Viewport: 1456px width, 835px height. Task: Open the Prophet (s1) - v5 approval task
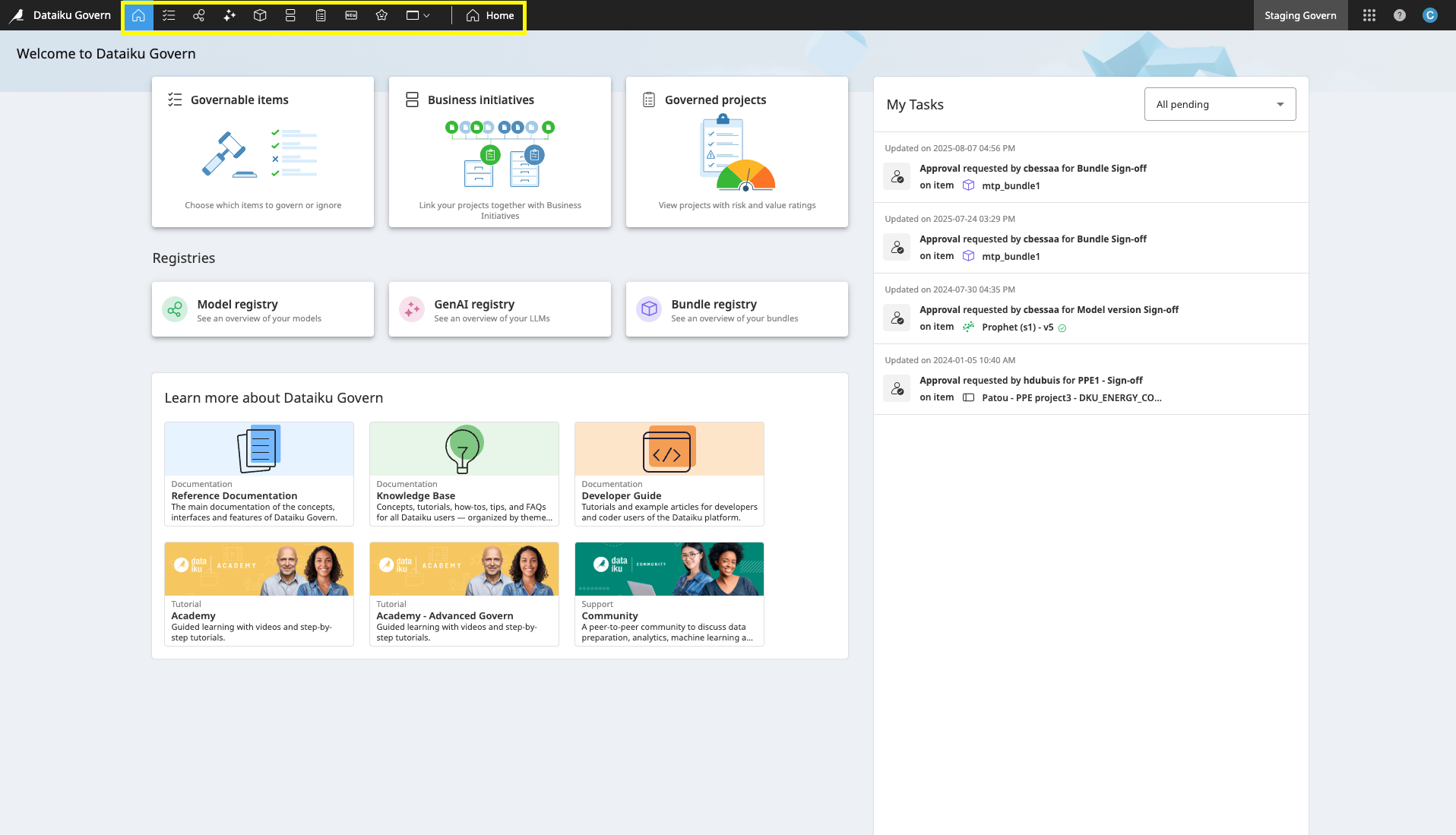(x=1017, y=327)
